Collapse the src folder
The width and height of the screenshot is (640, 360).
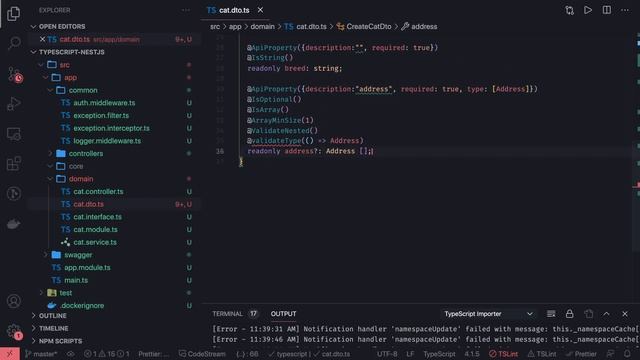(64, 65)
